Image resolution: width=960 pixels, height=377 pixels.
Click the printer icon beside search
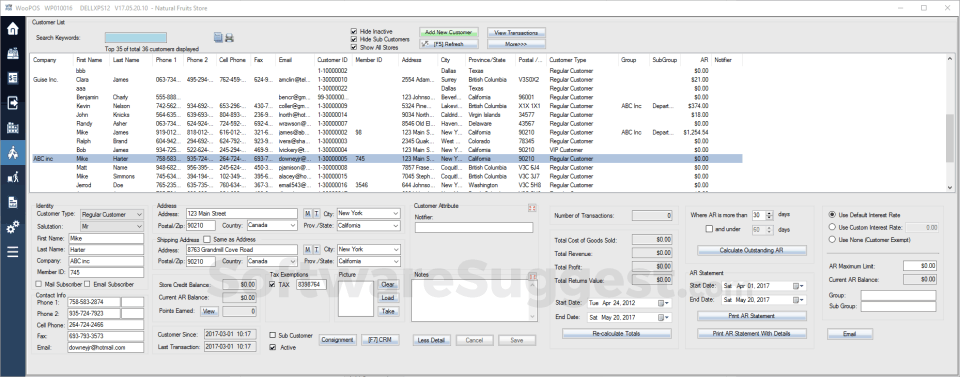point(229,38)
